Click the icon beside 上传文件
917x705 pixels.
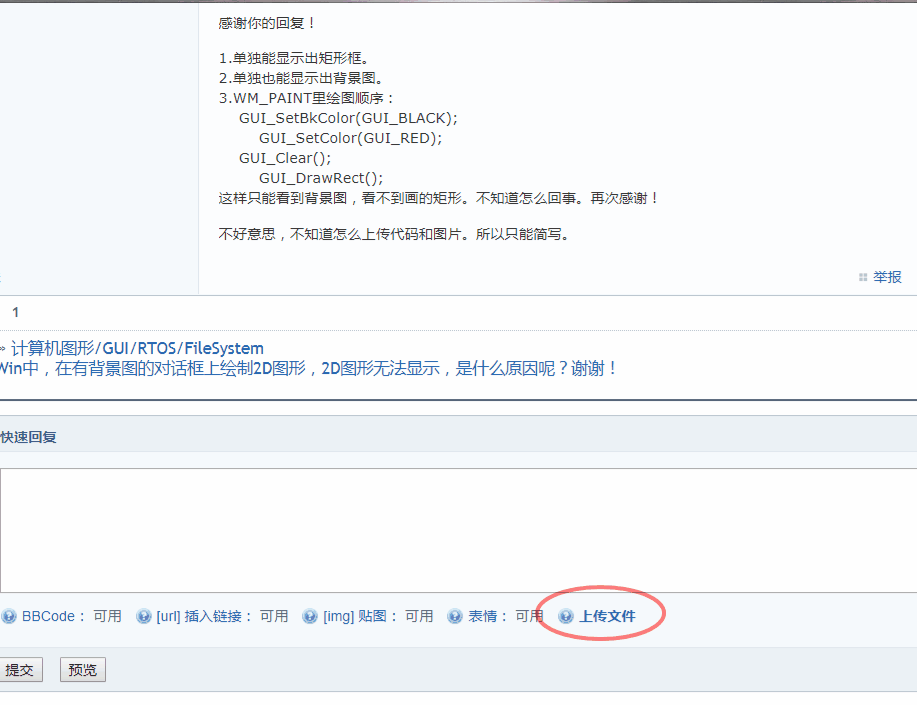(x=566, y=616)
